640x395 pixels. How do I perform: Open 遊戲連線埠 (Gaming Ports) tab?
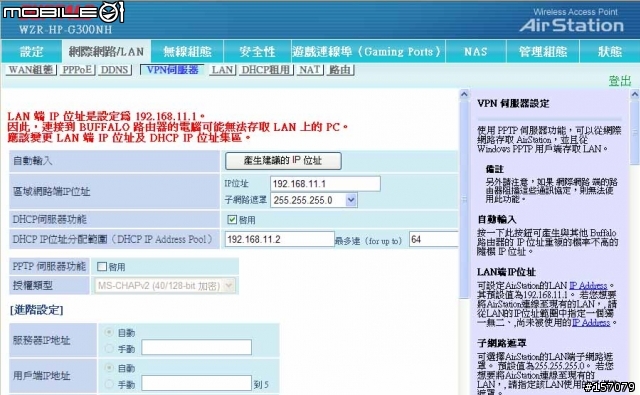tap(368, 51)
